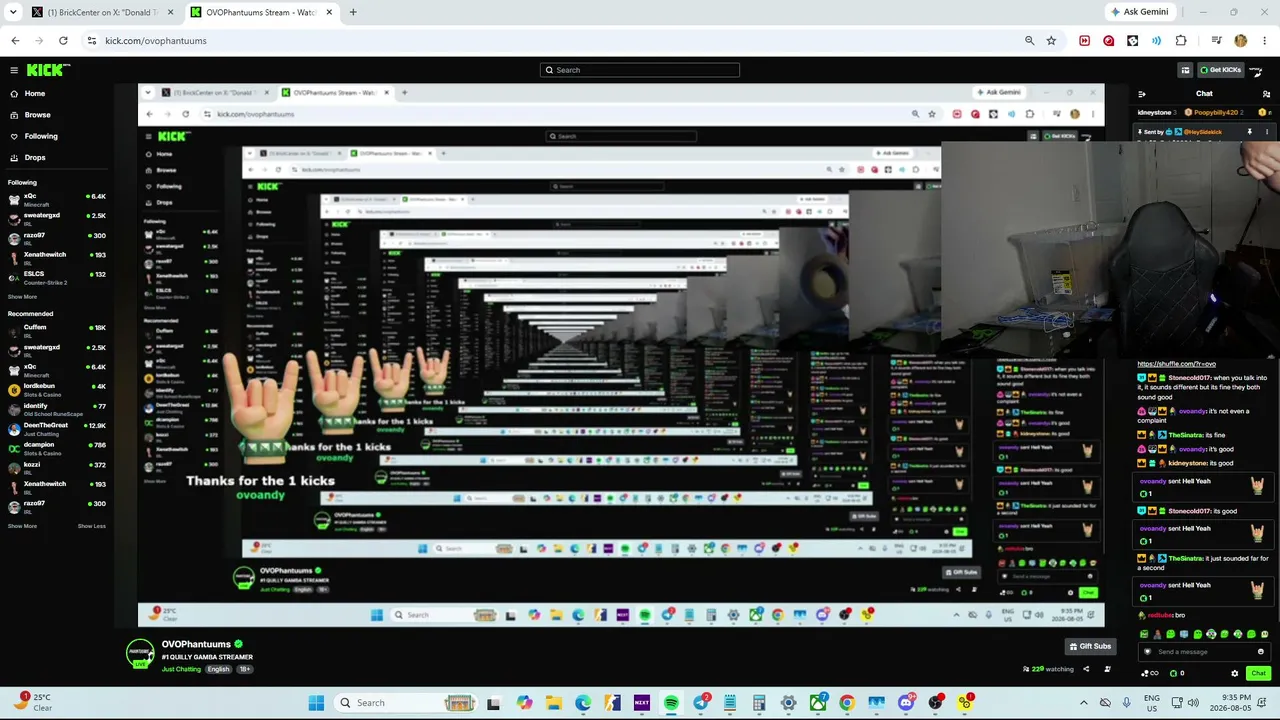Click the green Chat send button
The width and height of the screenshot is (1280, 720).
(1258, 673)
